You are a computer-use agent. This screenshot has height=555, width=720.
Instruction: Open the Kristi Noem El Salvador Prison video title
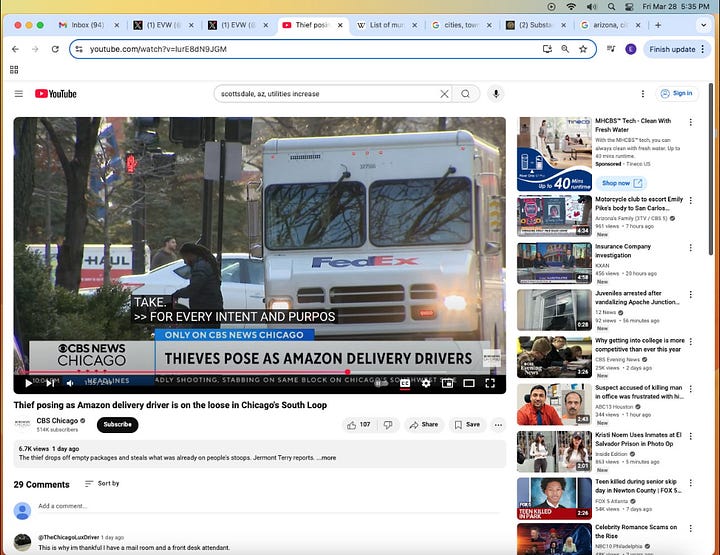click(x=638, y=439)
